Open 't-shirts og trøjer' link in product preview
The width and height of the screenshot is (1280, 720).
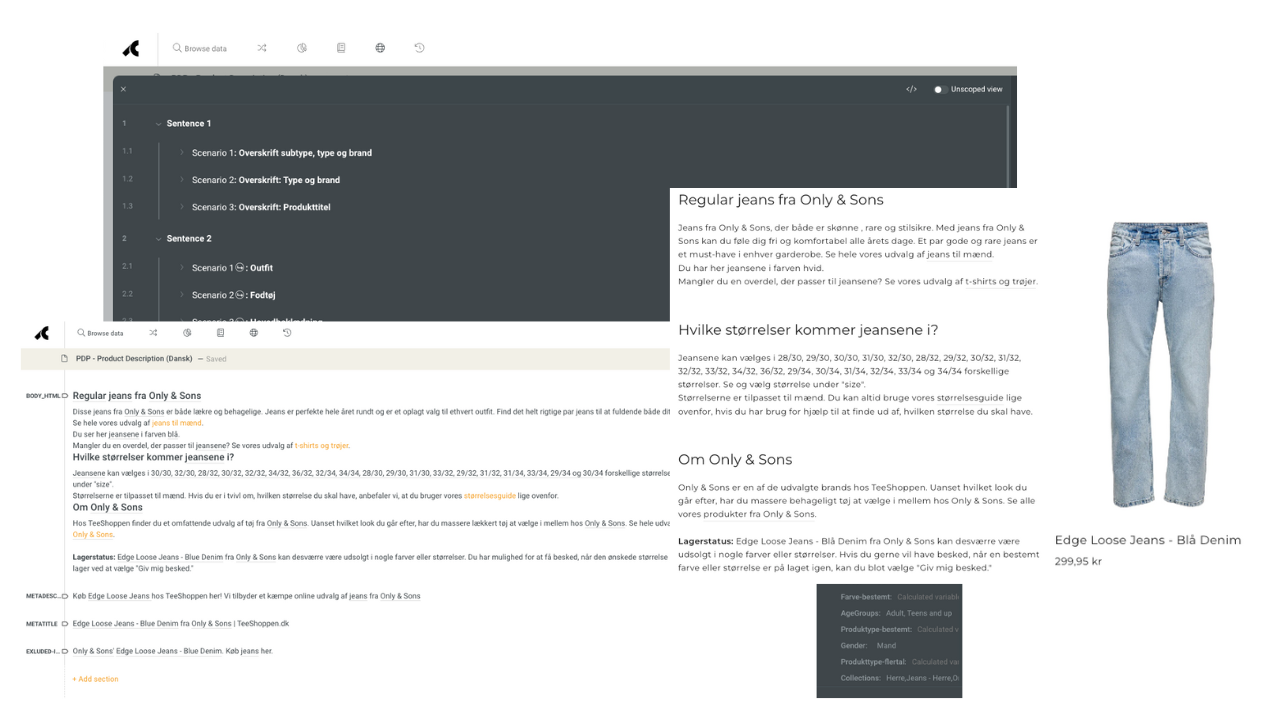point(1001,281)
